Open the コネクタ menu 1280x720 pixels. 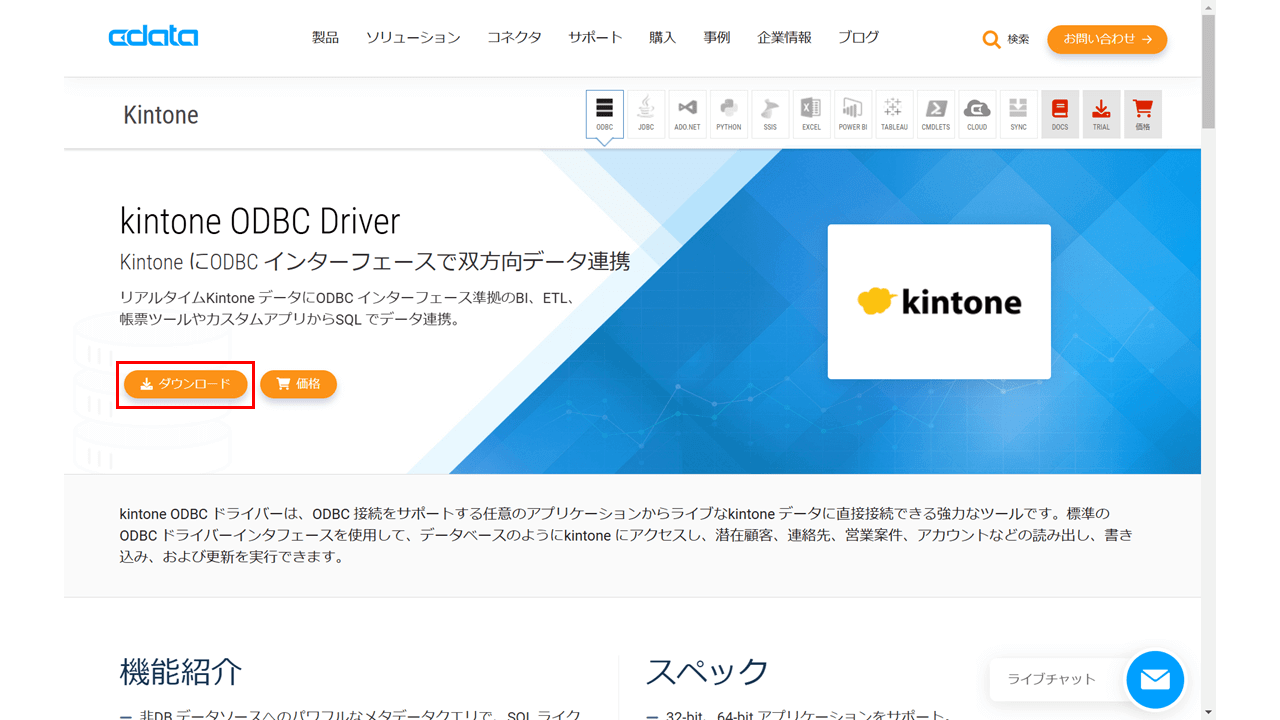click(x=514, y=37)
